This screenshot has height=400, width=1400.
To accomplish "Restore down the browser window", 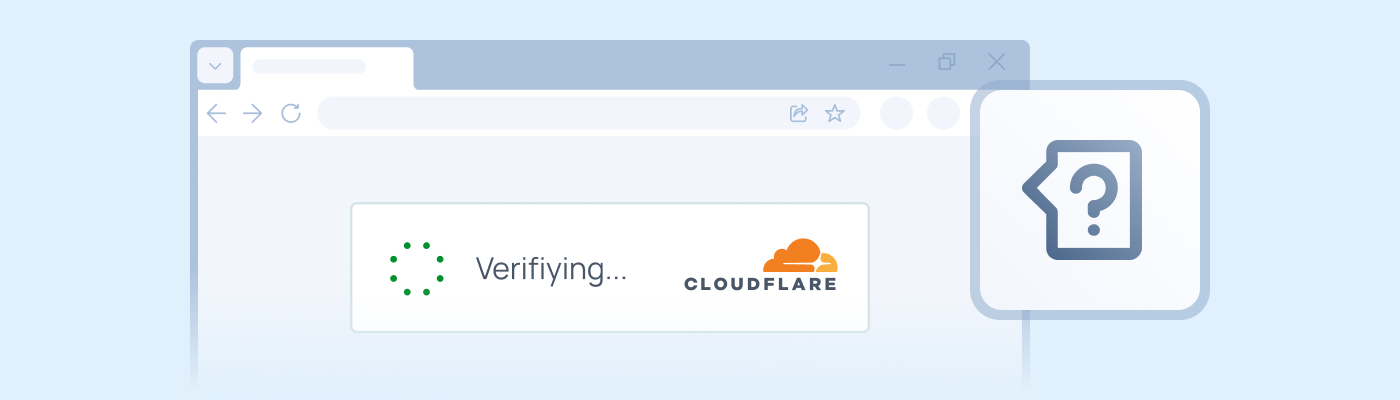I will click(947, 62).
